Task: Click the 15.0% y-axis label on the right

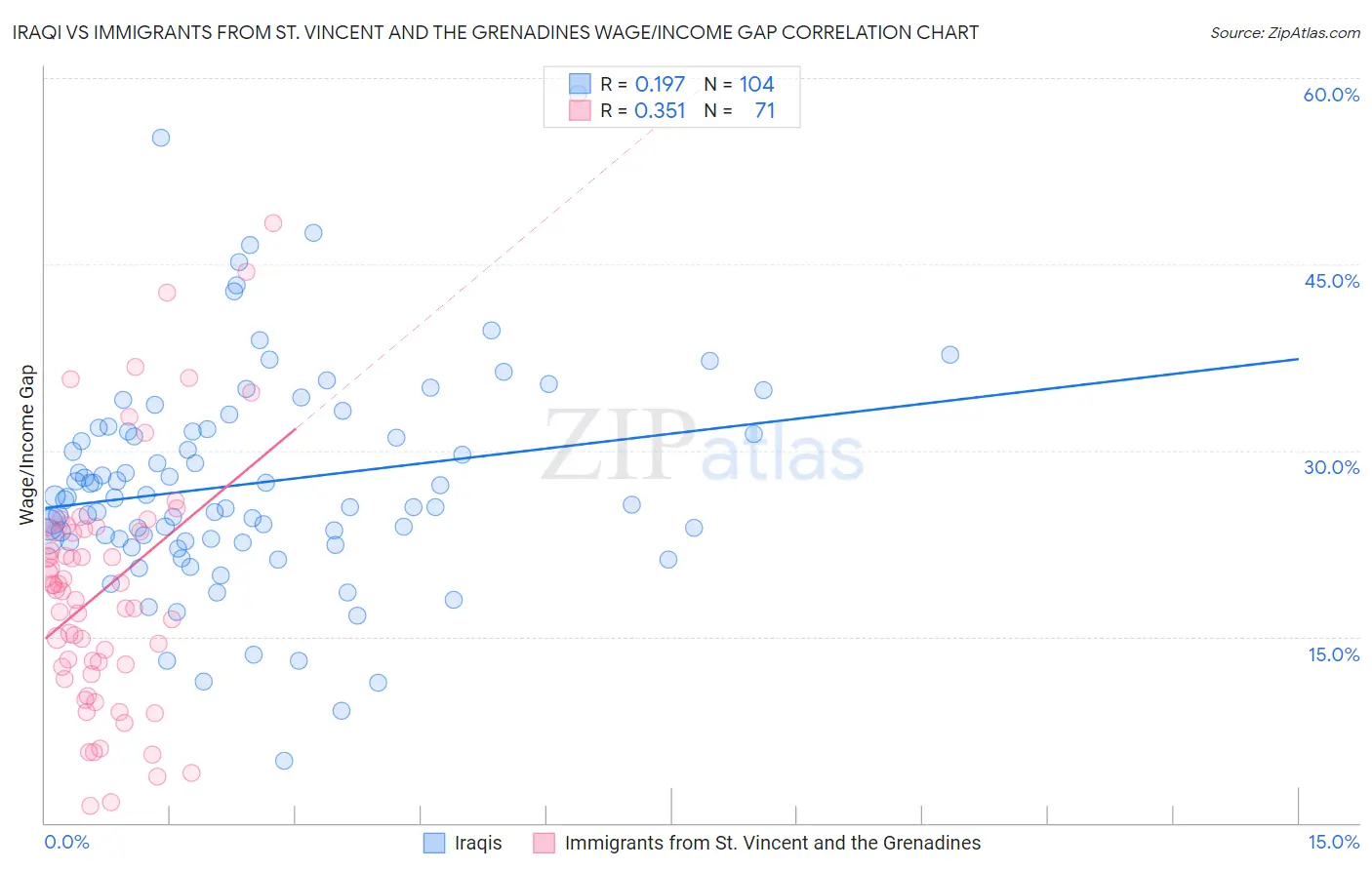Action: click(x=1333, y=654)
